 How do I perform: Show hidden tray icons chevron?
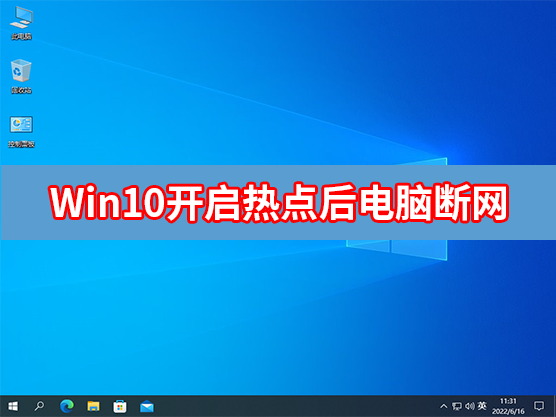coord(443,406)
